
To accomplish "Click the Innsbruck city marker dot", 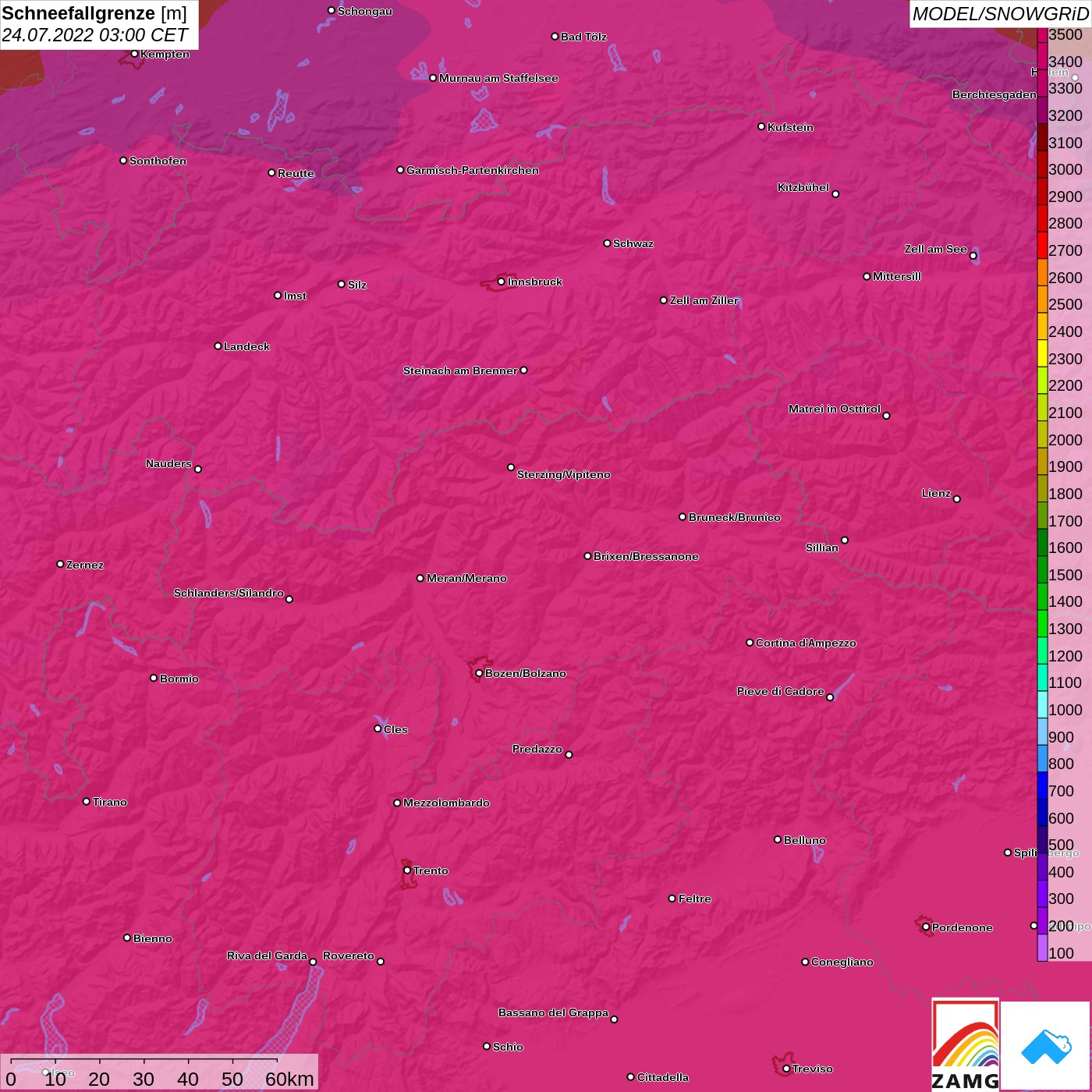I will click(x=501, y=282).
